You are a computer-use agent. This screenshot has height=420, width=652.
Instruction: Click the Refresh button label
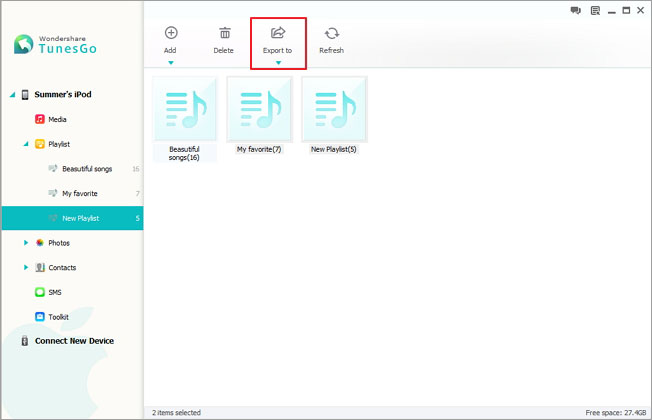331,50
